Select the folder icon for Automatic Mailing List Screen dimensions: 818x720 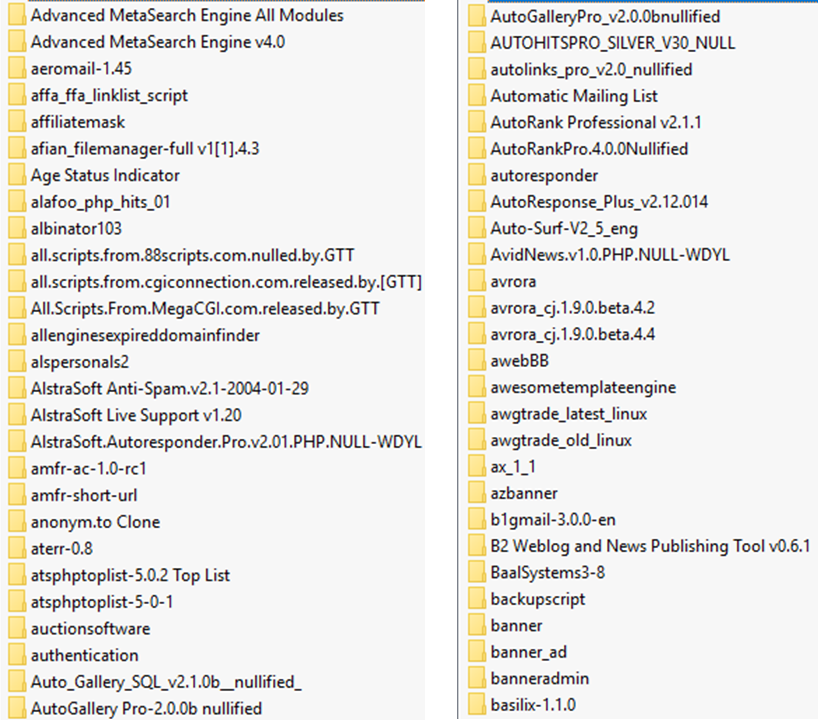coord(476,95)
